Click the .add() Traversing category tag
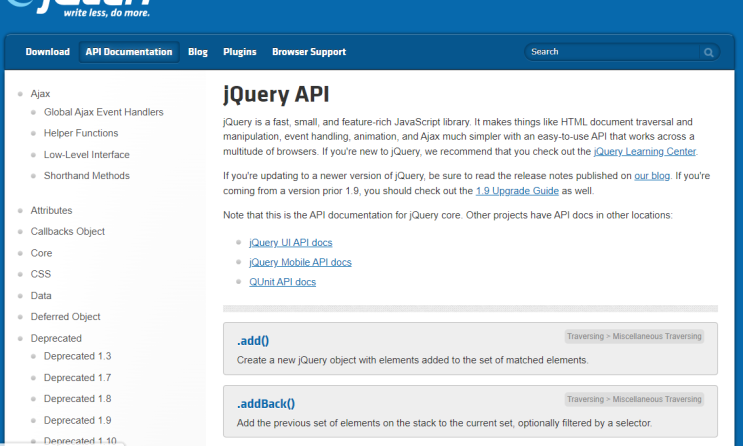 [x=634, y=337]
